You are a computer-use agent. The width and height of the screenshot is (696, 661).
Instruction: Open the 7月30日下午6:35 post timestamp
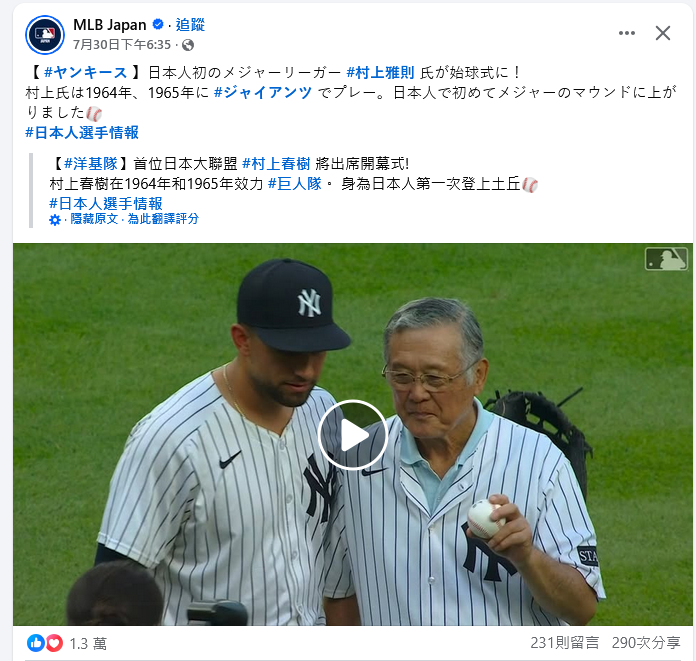point(122,45)
